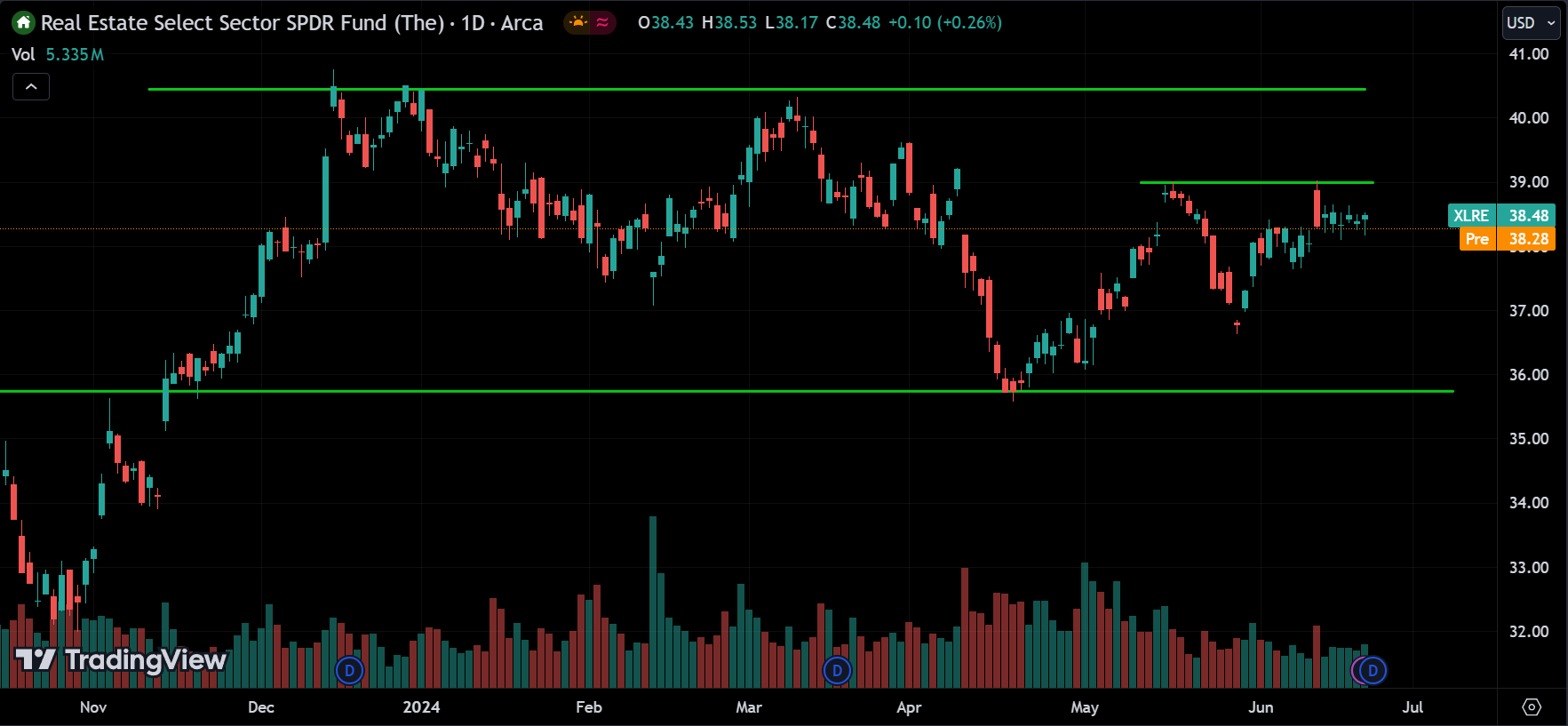Click the Apr label on time axis
This screenshot has width=1568, height=726.
pos(909,707)
